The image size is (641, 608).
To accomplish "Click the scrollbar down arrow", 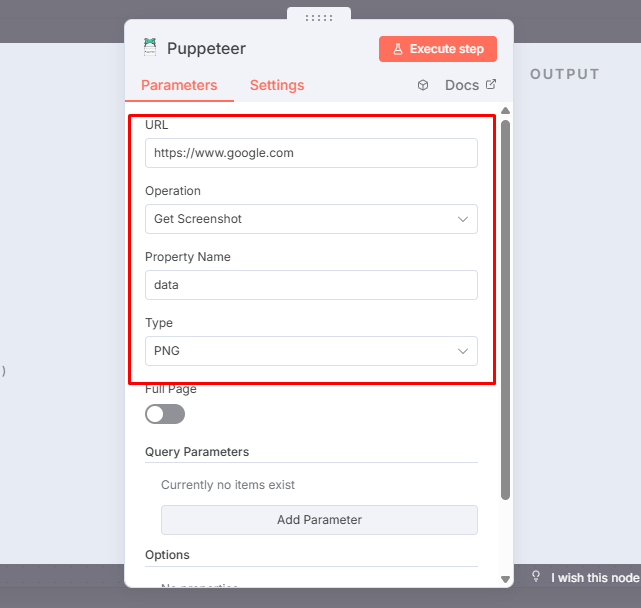I will pos(505,578).
